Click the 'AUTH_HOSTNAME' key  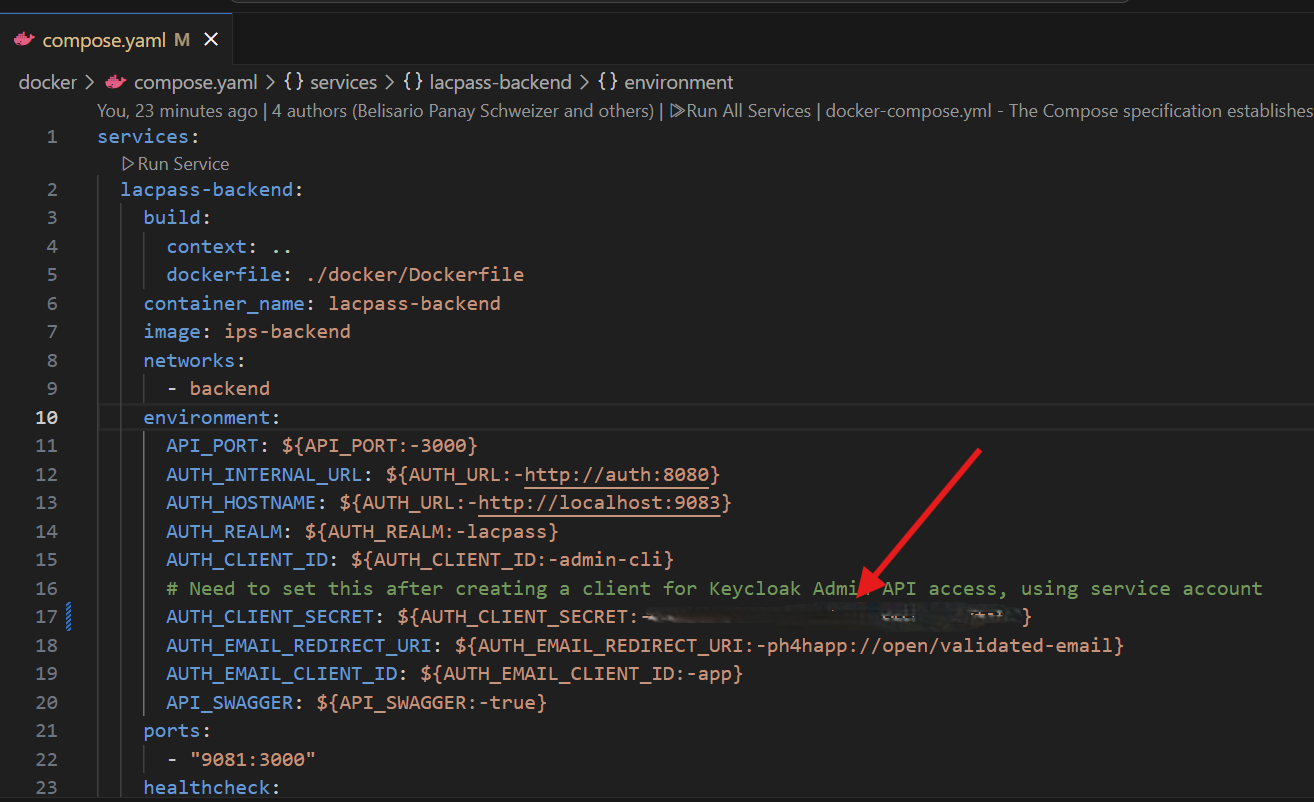click(242, 502)
